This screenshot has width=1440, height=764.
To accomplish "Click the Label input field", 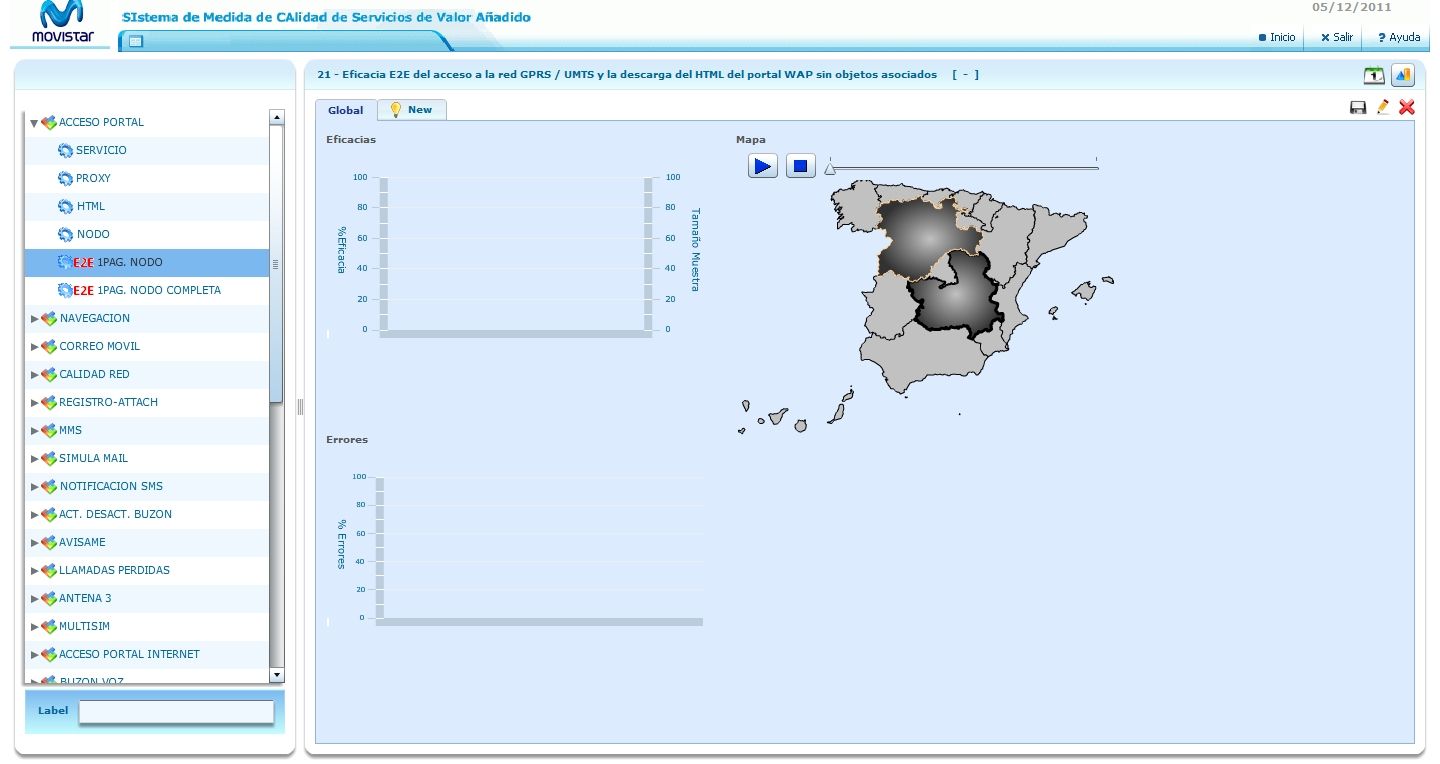I will pyautogui.click(x=176, y=711).
